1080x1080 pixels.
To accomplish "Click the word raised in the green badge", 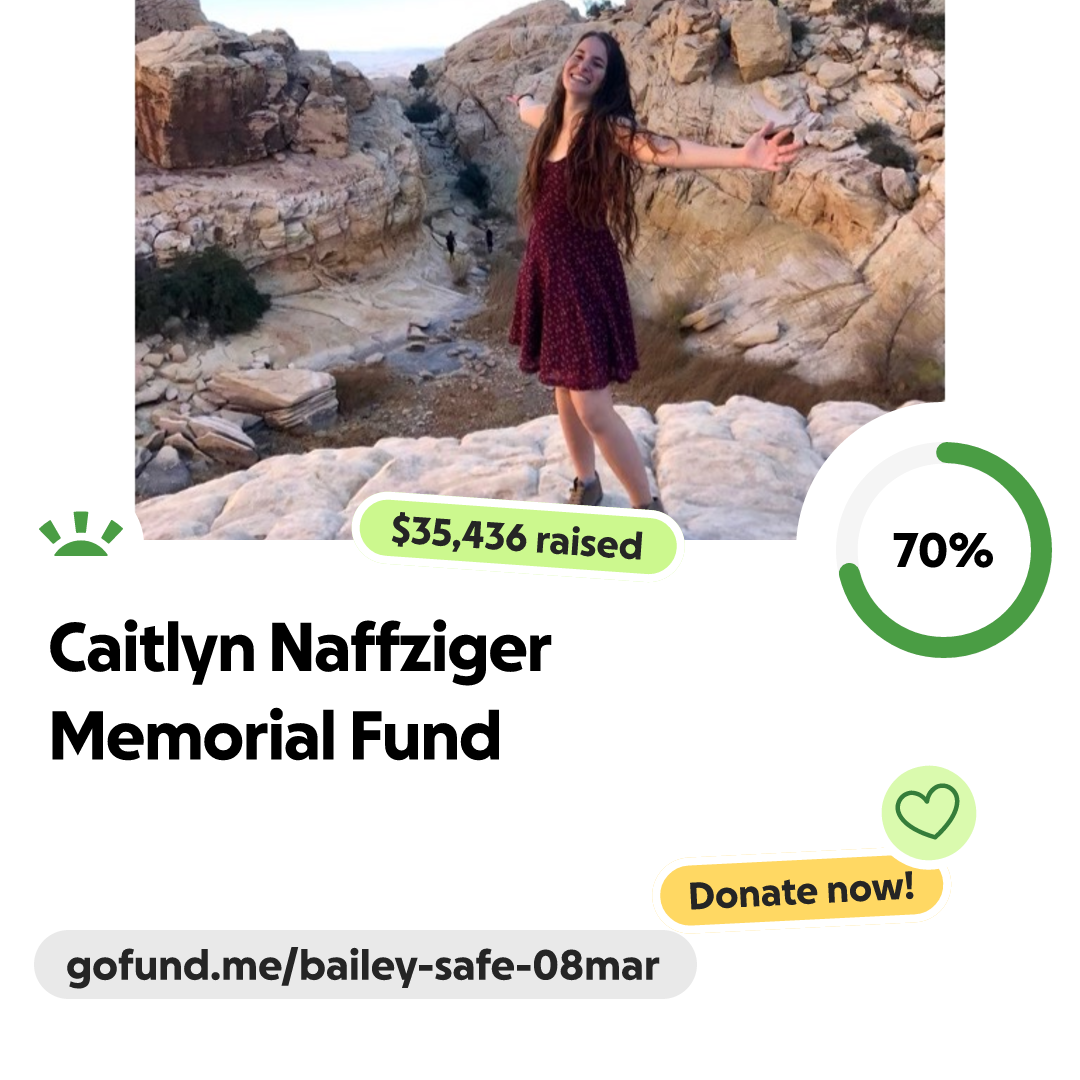I will pyautogui.click(x=590, y=543).
